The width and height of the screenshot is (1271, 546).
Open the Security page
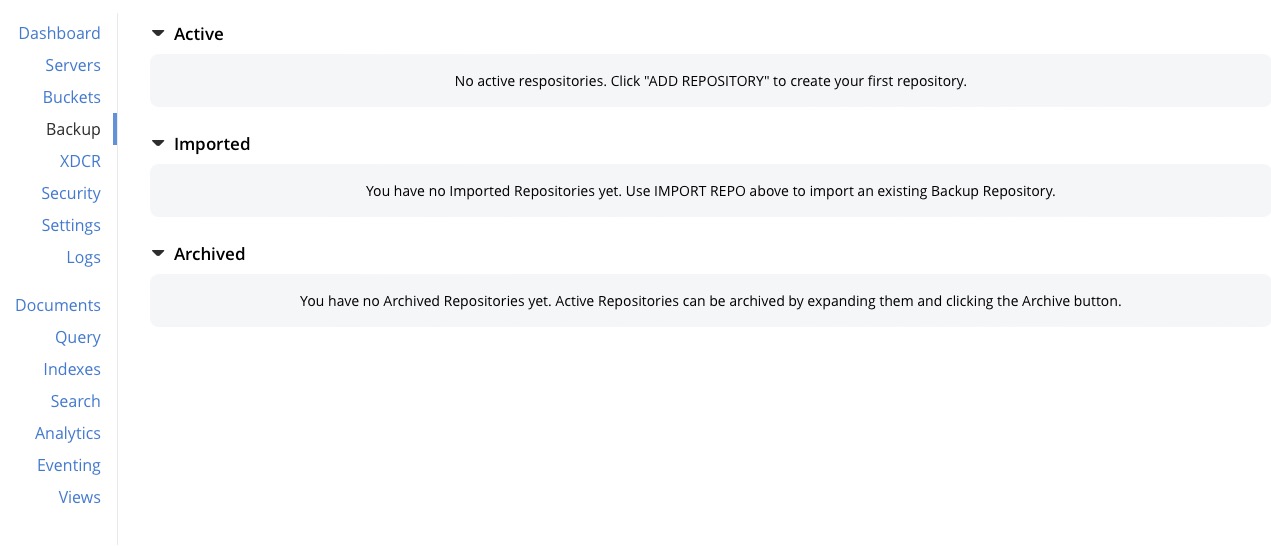(71, 193)
